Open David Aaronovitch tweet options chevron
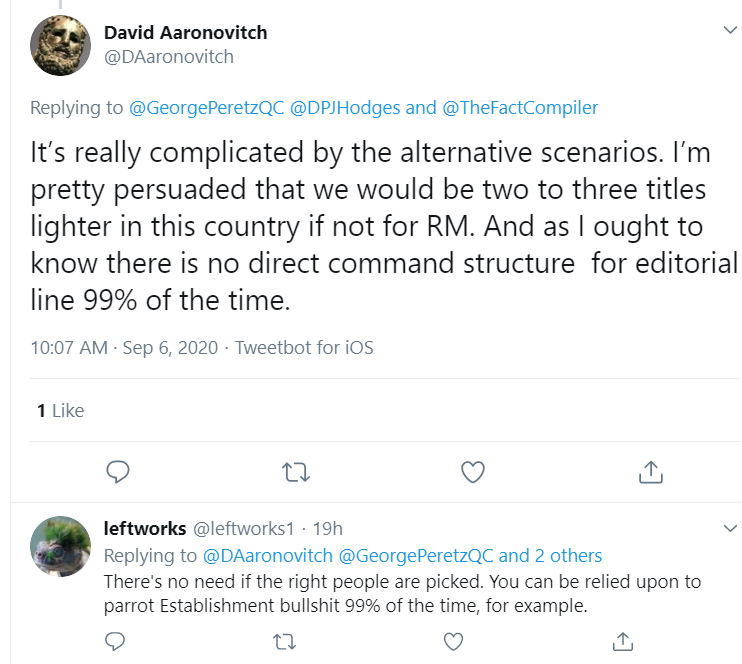 (x=730, y=30)
